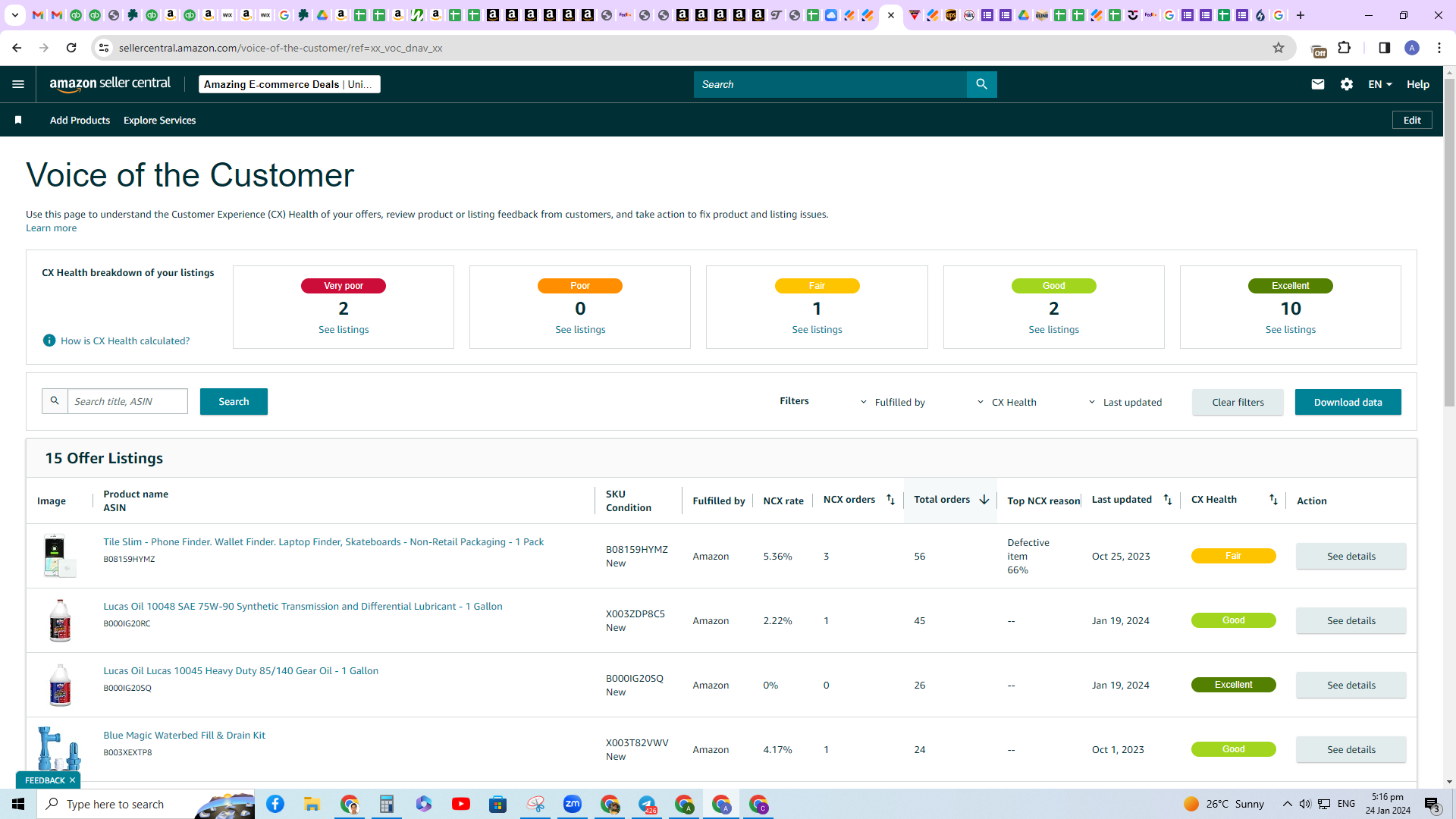
Task: Open the Chrome profile avatar
Action: (x=1412, y=48)
